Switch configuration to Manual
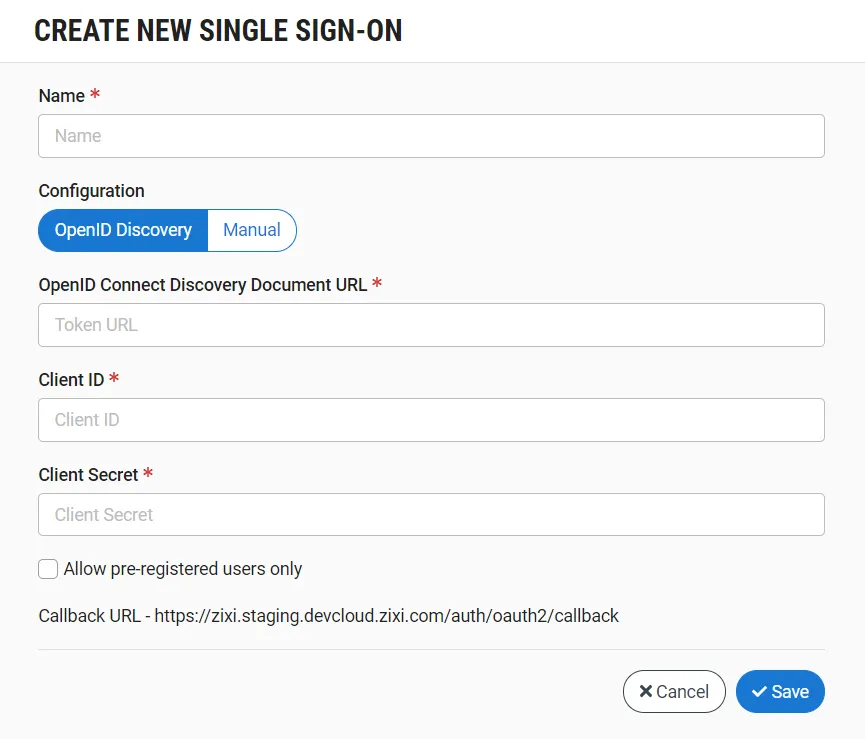The image size is (865, 739). (252, 230)
